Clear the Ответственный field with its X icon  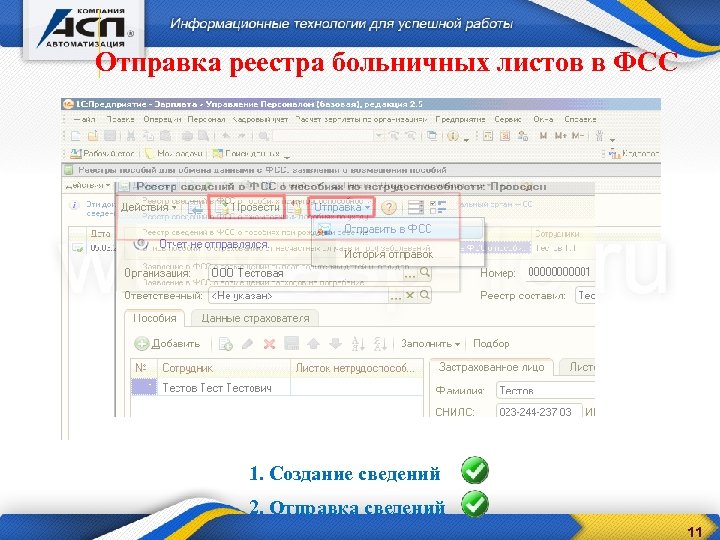tap(410, 295)
